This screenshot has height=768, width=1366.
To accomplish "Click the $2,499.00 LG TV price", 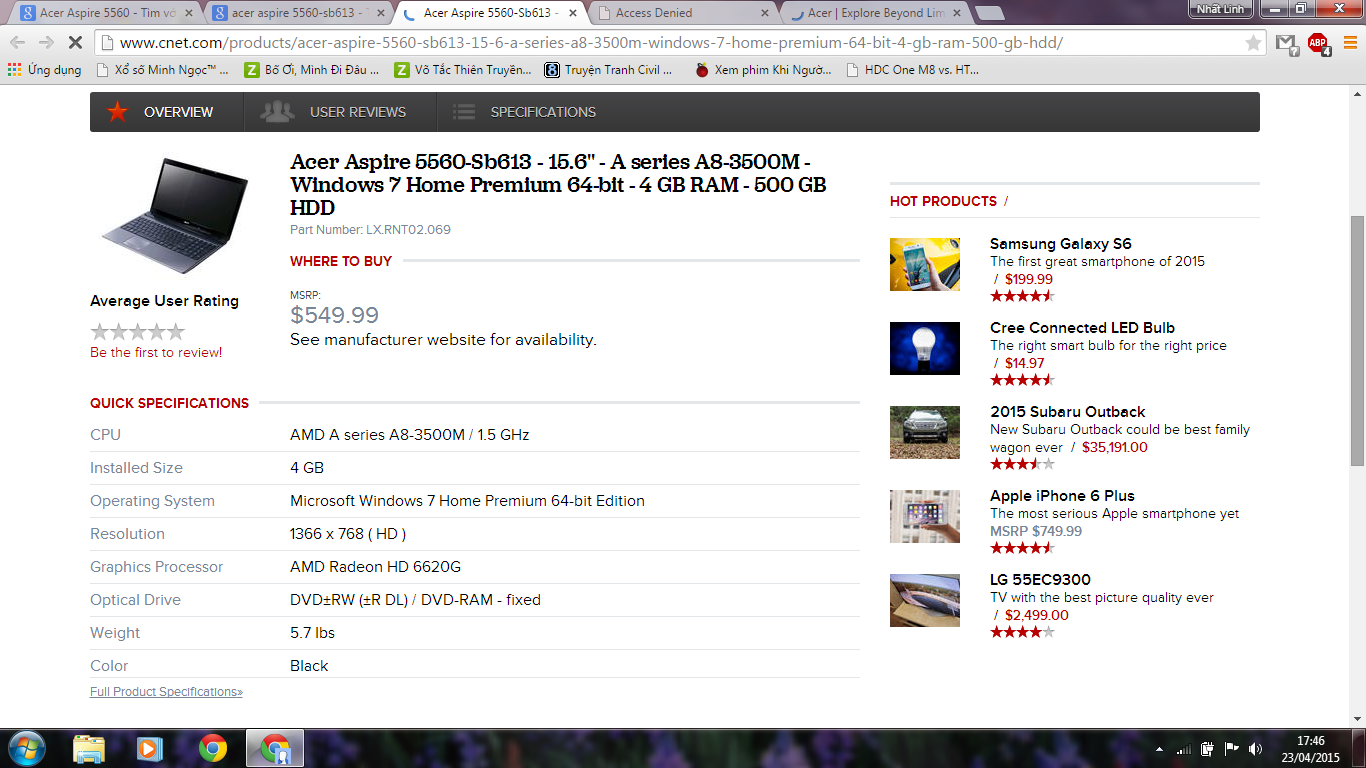I will pyautogui.click(x=1037, y=616).
